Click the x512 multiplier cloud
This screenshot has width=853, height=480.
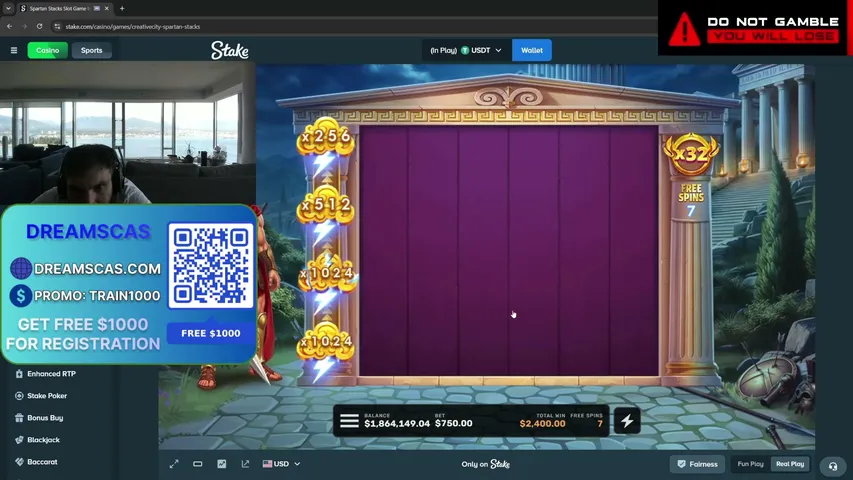click(x=326, y=205)
